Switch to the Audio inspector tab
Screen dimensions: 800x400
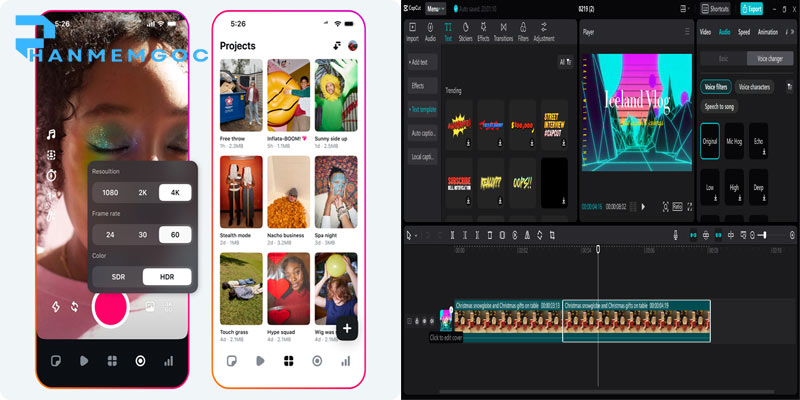coord(724,32)
